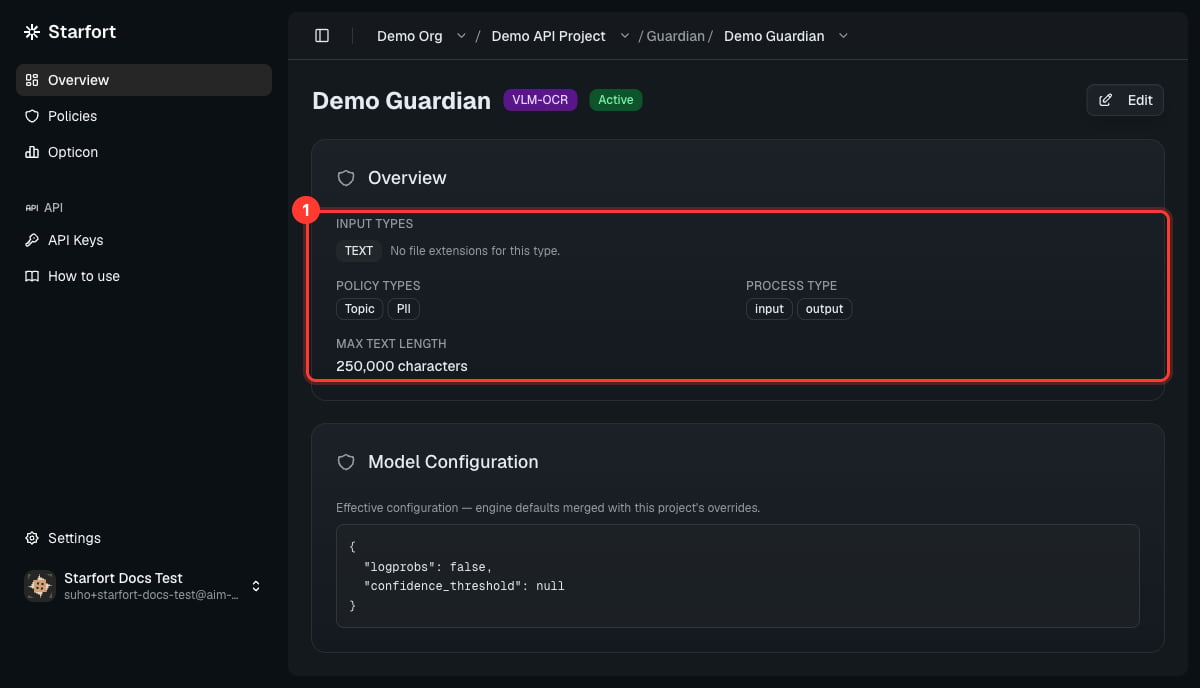1200x688 pixels.
Task: Click the output process type tag
Action: (x=825, y=309)
